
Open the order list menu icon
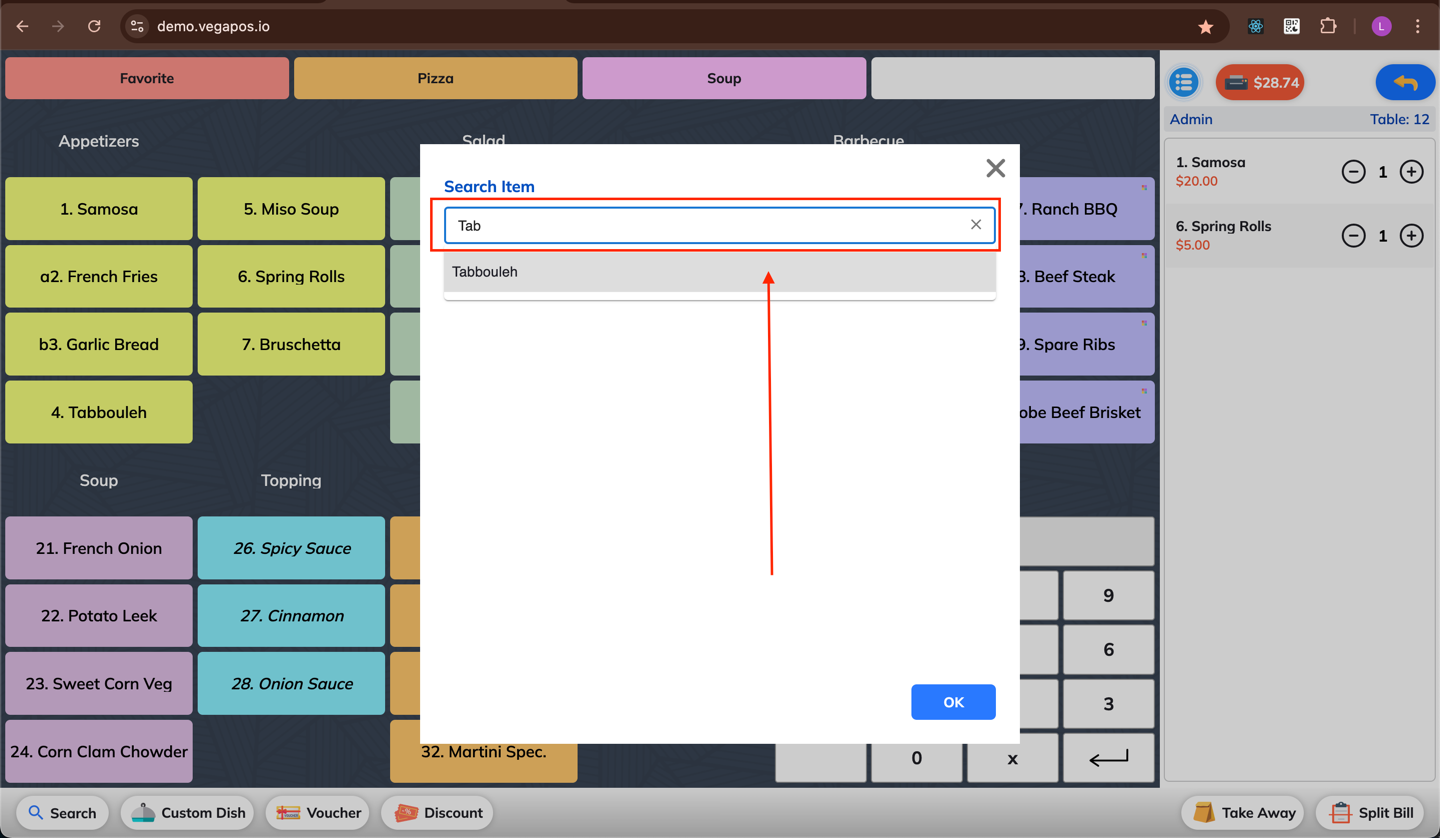[1184, 82]
